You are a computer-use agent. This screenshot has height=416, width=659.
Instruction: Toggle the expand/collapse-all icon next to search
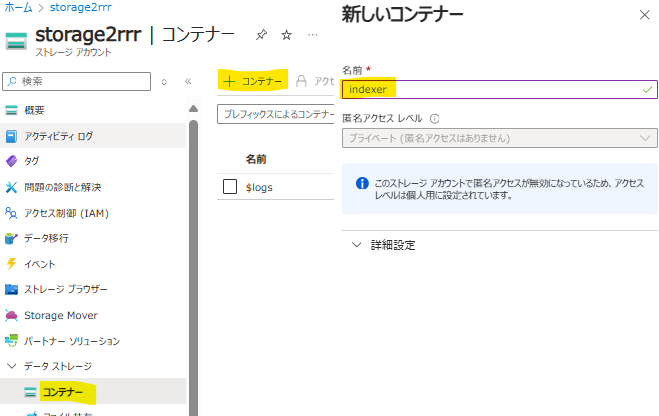pos(164,82)
